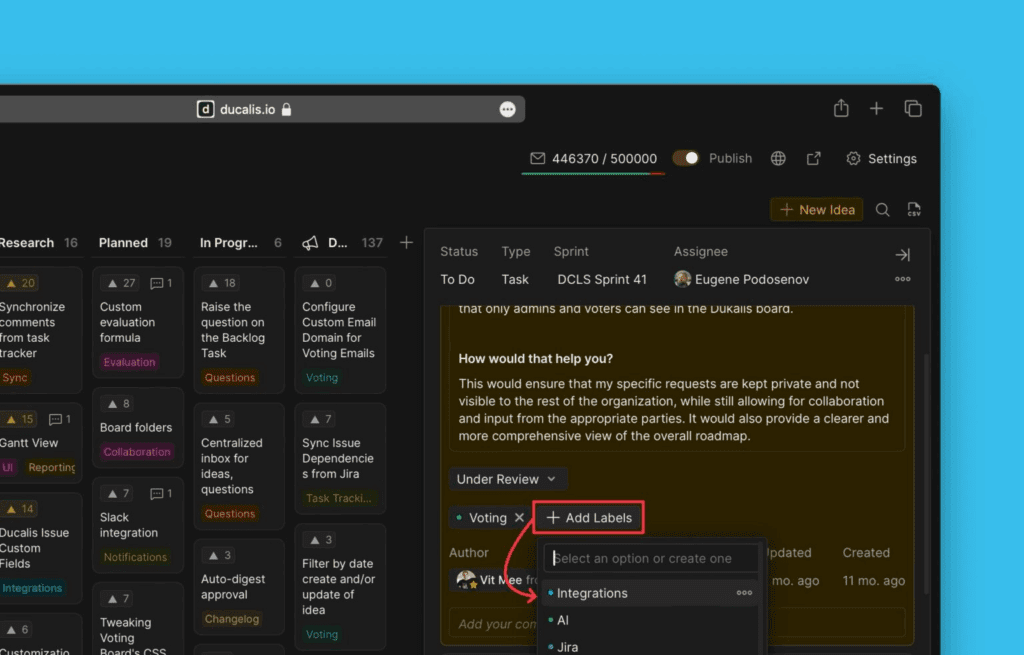Open three-dot menu beside Integrations label

coord(744,593)
